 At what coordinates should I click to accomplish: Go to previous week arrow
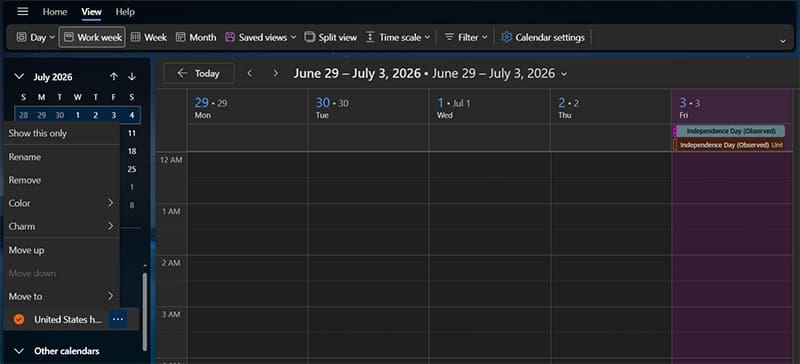(249, 74)
